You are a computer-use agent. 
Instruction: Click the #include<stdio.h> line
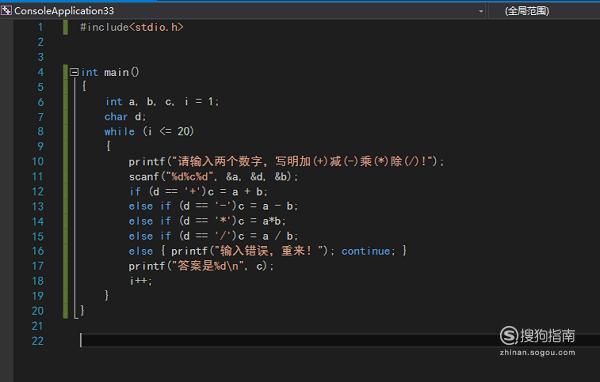tap(132, 27)
